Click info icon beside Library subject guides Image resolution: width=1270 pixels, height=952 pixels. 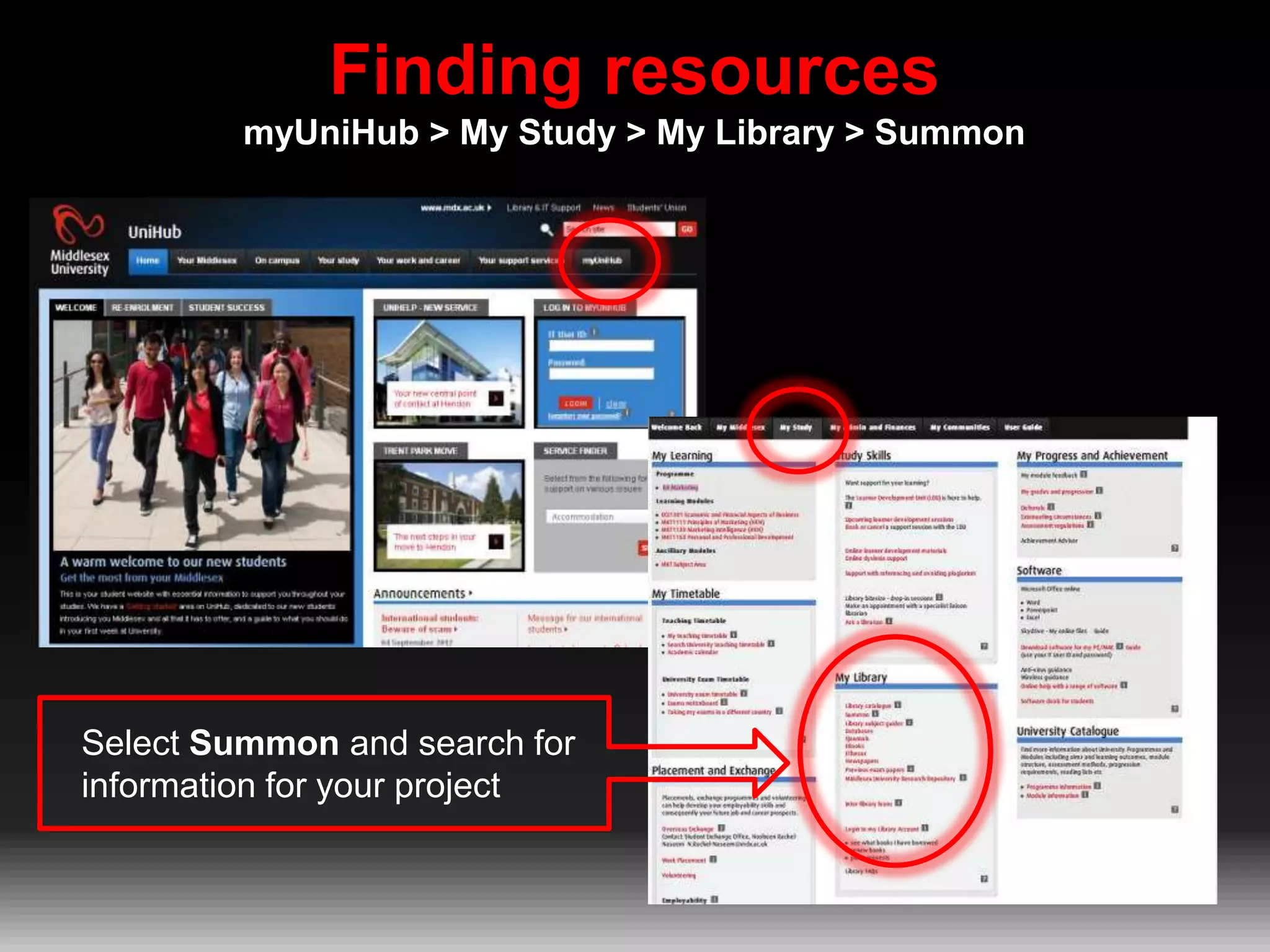coord(910,723)
